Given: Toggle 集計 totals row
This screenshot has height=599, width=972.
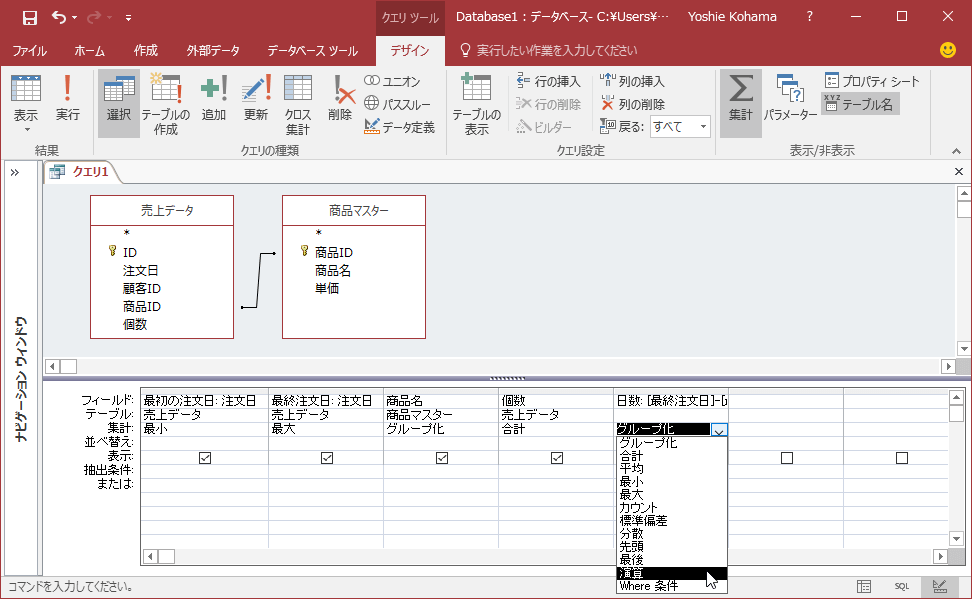Looking at the screenshot, I should click(x=741, y=103).
